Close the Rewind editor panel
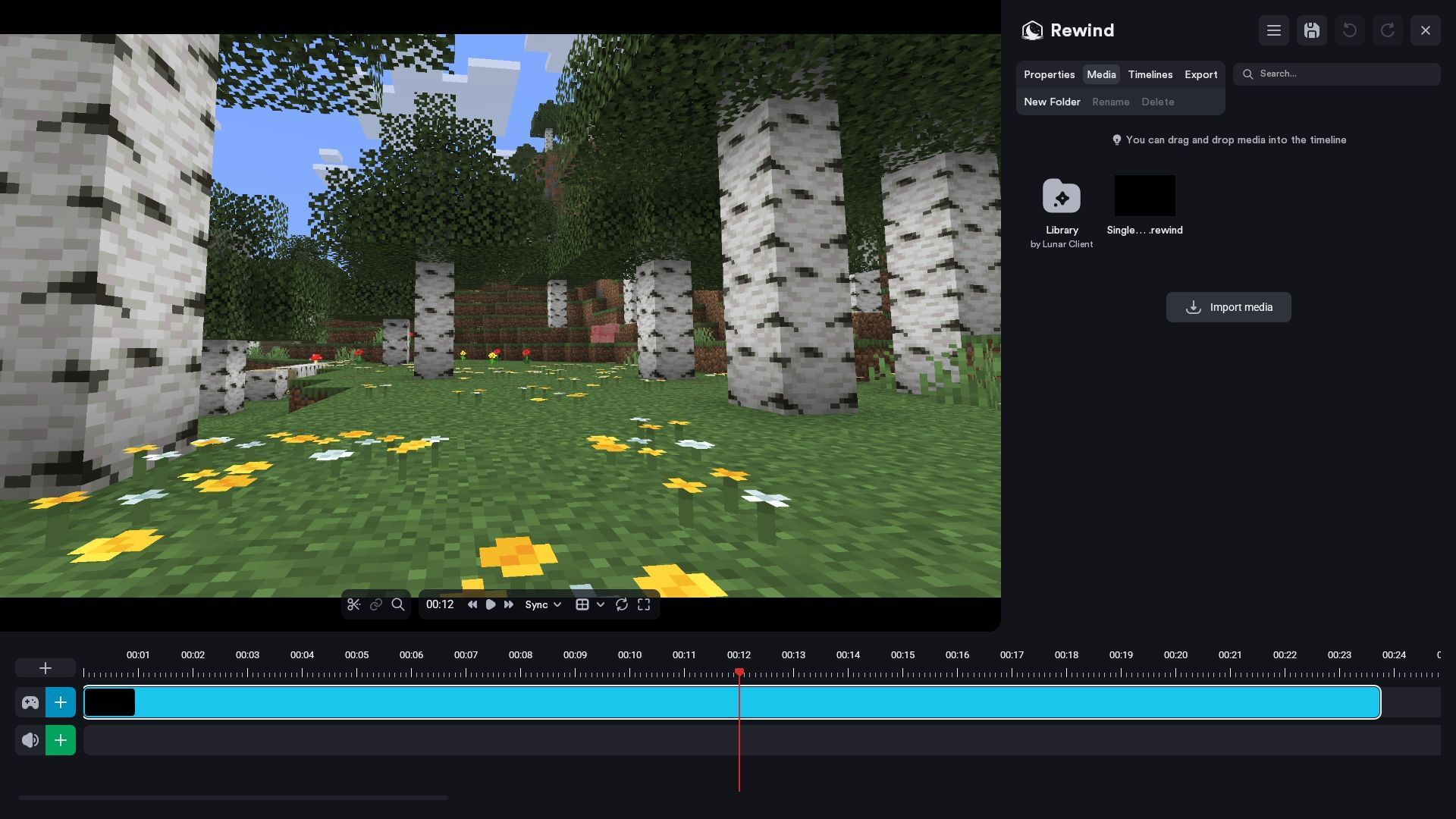The width and height of the screenshot is (1456, 819). 1426,30
